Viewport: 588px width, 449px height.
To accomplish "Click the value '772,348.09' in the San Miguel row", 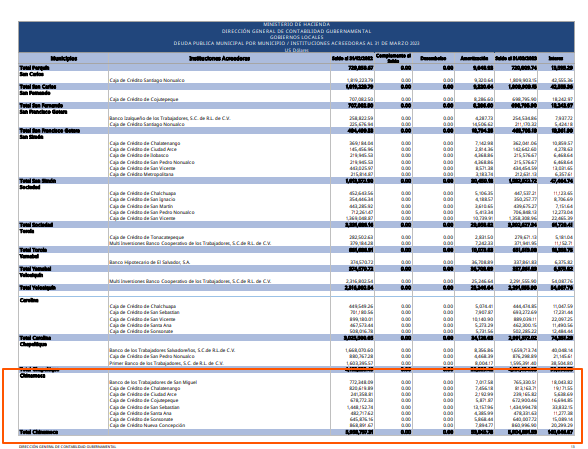I will tap(361, 383).
